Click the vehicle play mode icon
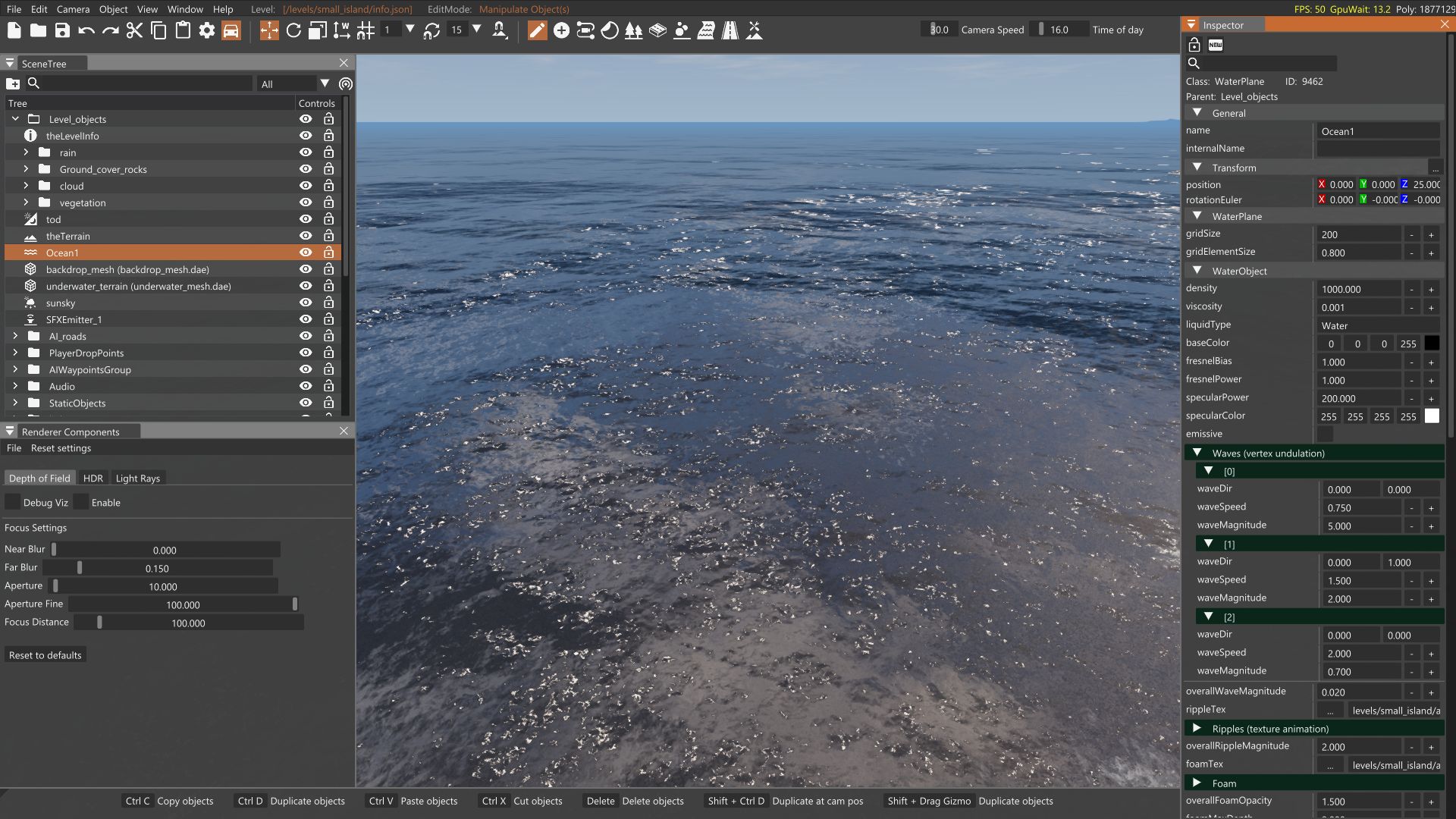The width and height of the screenshot is (1456, 819). (231, 30)
